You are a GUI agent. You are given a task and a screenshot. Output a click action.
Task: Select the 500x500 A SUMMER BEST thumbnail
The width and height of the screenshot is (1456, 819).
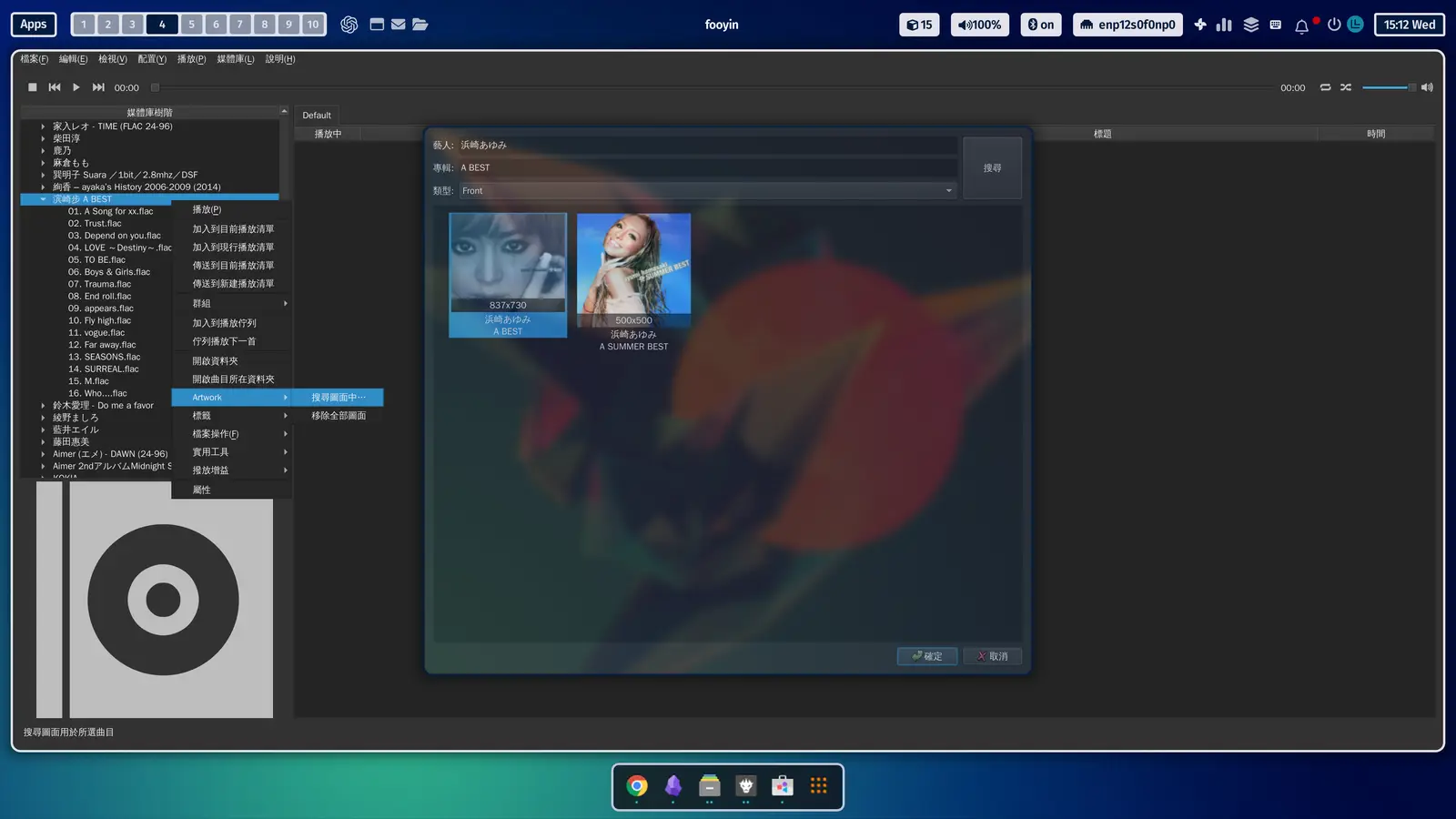(x=633, y=282)
